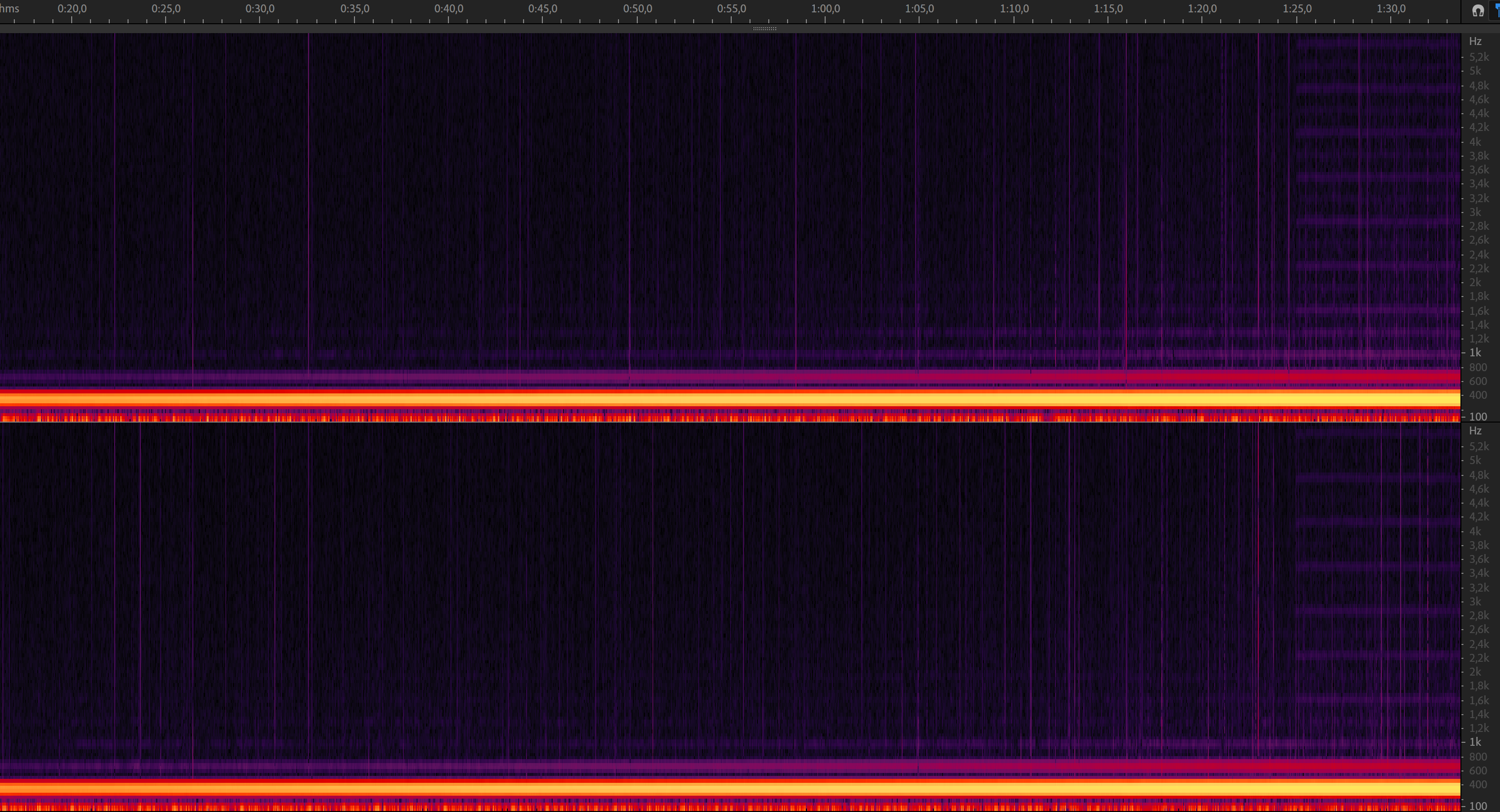
Task: Click the 0:55,0 mark on the time ruler
Action: coord(731,9)
